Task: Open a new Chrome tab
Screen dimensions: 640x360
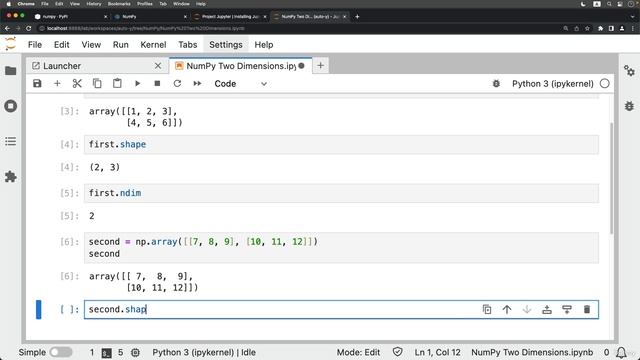Action: pyautogui.click(x=357, y=16)
